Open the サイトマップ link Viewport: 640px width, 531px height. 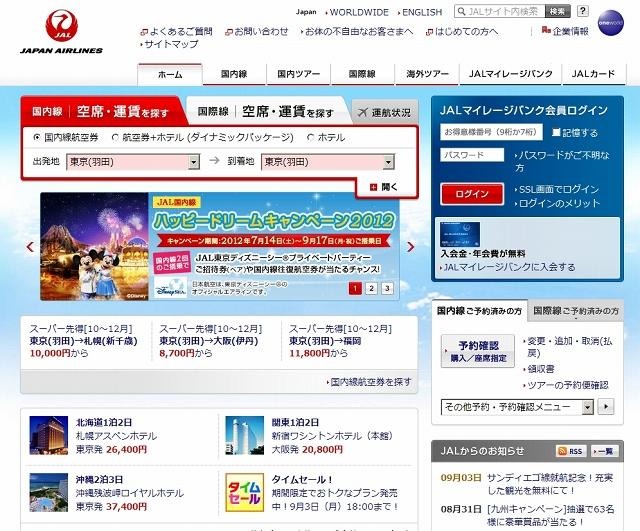click(x=169, y=44)
